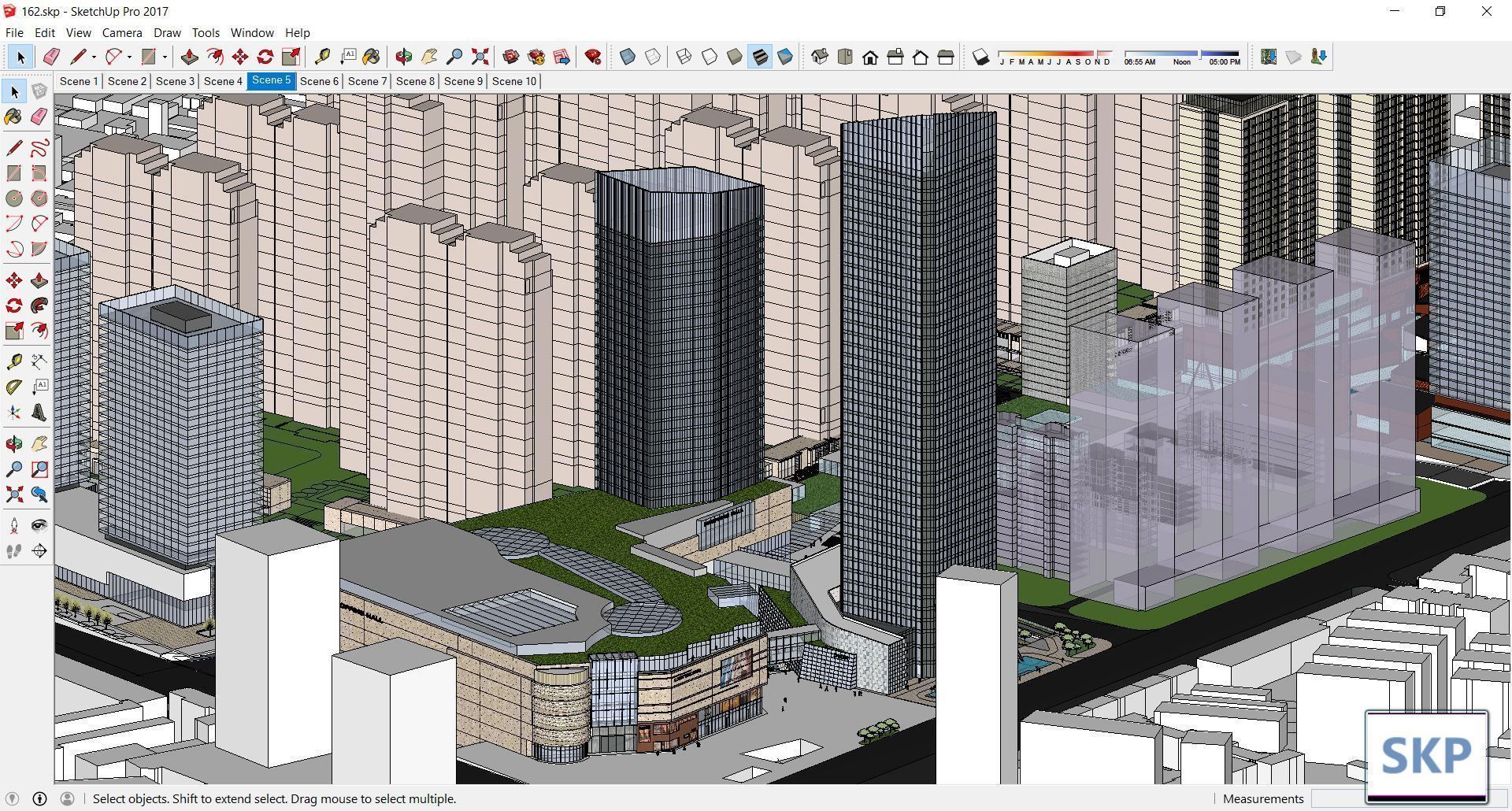Open the Camera menu
The width and height of the screenshot is (1512, 811).
point(122,32)
